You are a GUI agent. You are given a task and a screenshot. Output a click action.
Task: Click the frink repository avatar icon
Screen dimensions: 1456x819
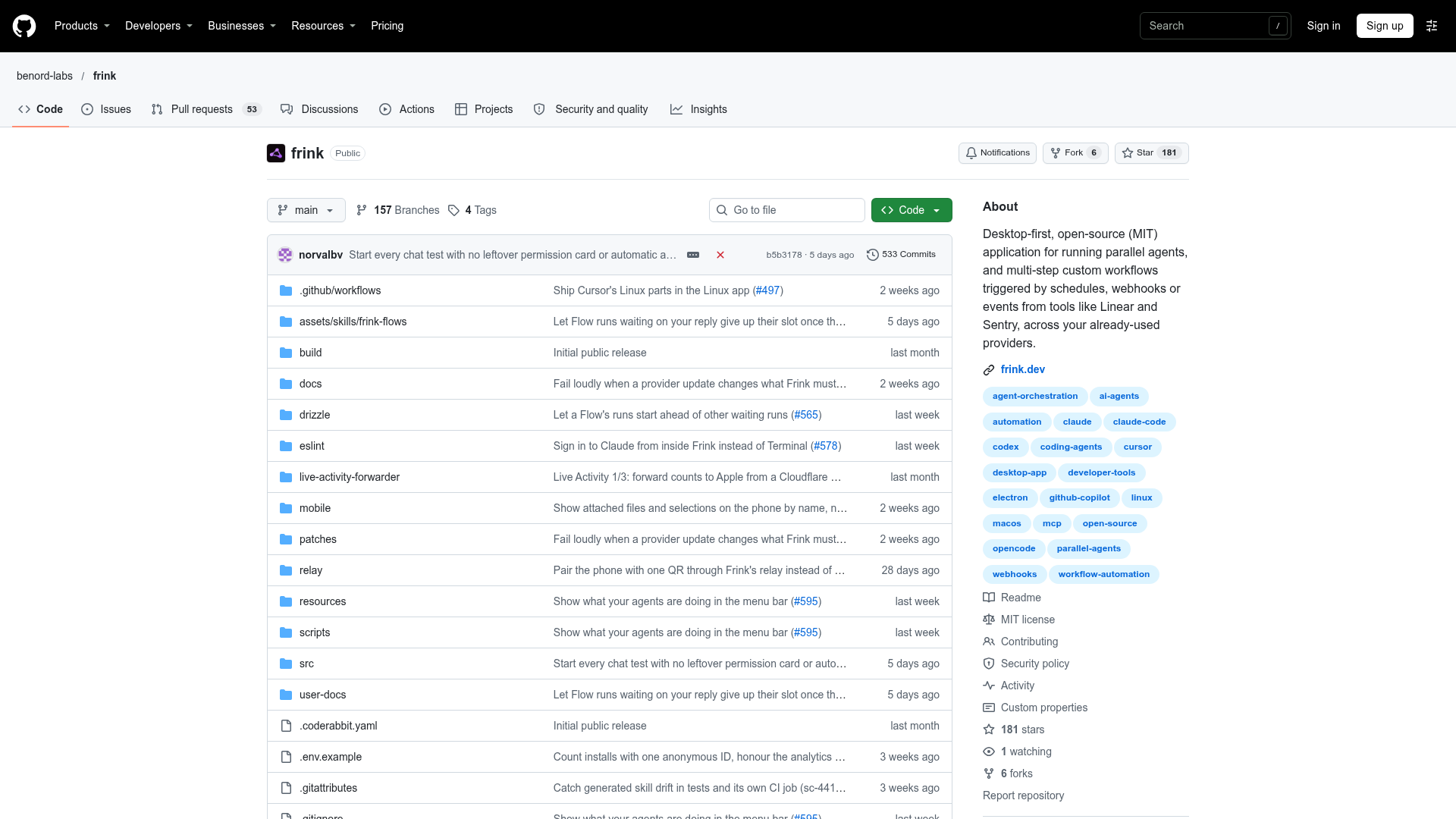click(276, 153)
